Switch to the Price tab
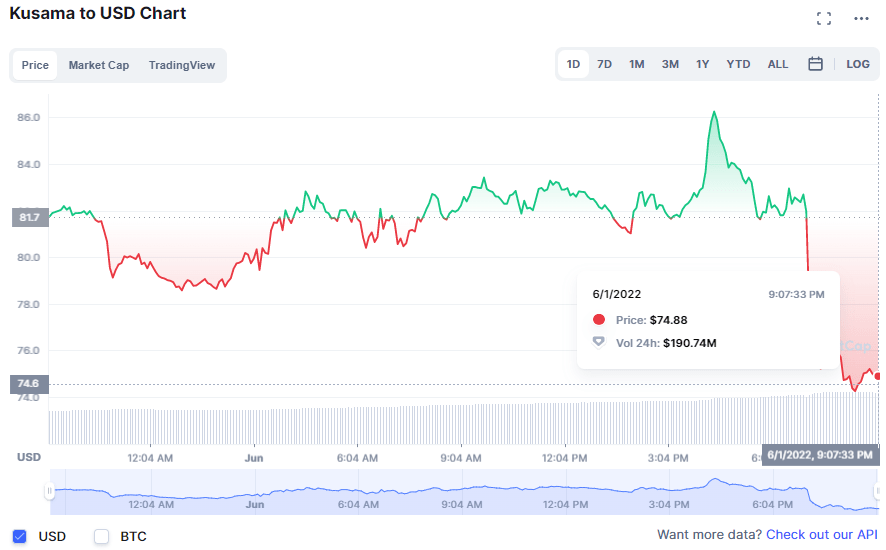Viewport: 886px width, 550px height. 35,65
